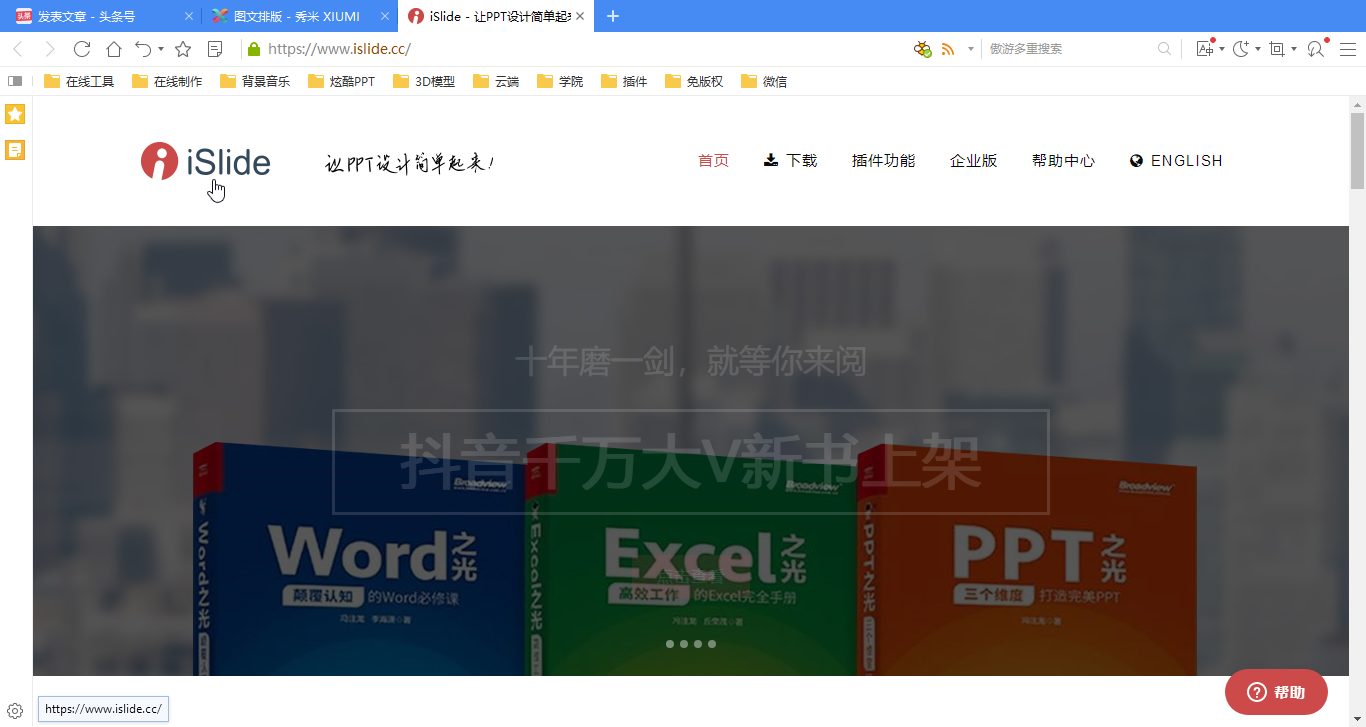This screenshot has height=727, width=1366.
Task: Reload the current page
Action: pyautogui.click(x=82, y=49)
